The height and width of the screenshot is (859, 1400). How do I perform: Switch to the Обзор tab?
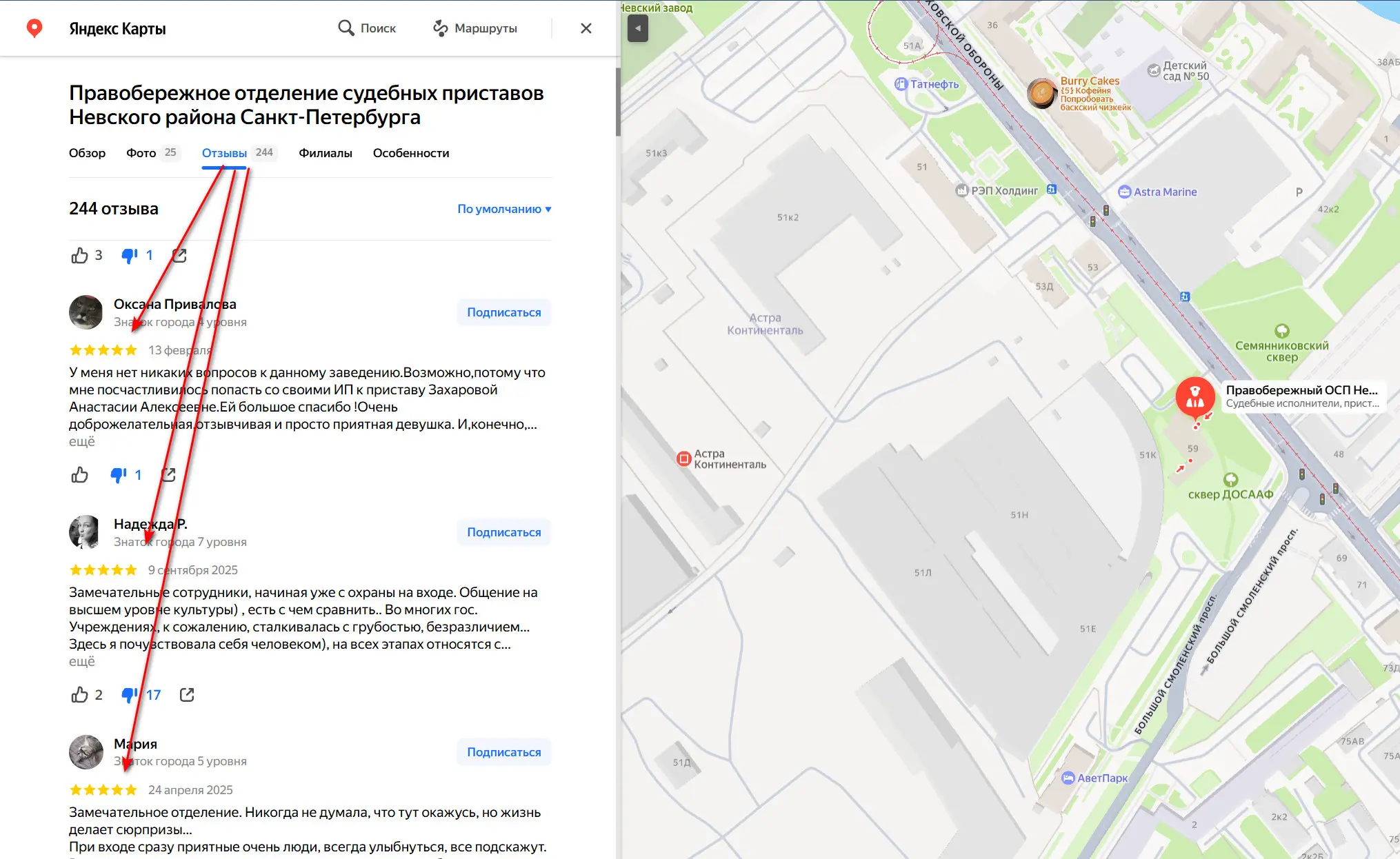coord(87,153)
